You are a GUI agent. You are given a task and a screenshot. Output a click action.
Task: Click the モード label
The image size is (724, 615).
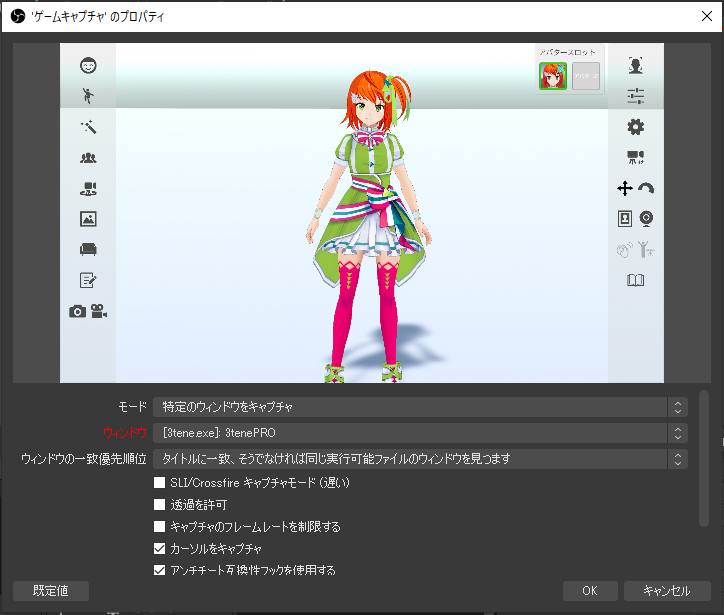pos(133,407)
